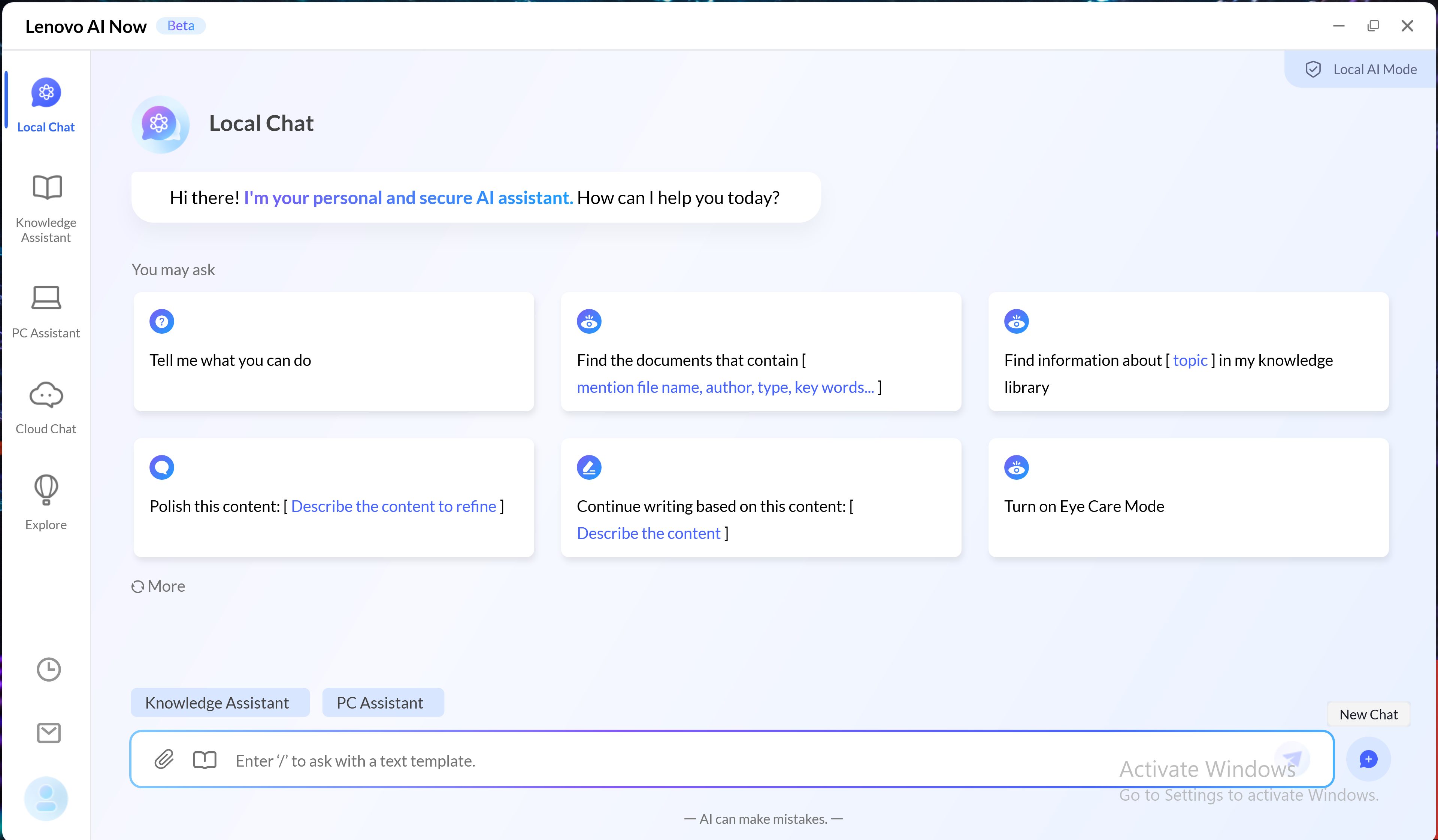Pick the 'Polish this content' suggestion card
Screen dimensions: 1438x840
(333, 498)
